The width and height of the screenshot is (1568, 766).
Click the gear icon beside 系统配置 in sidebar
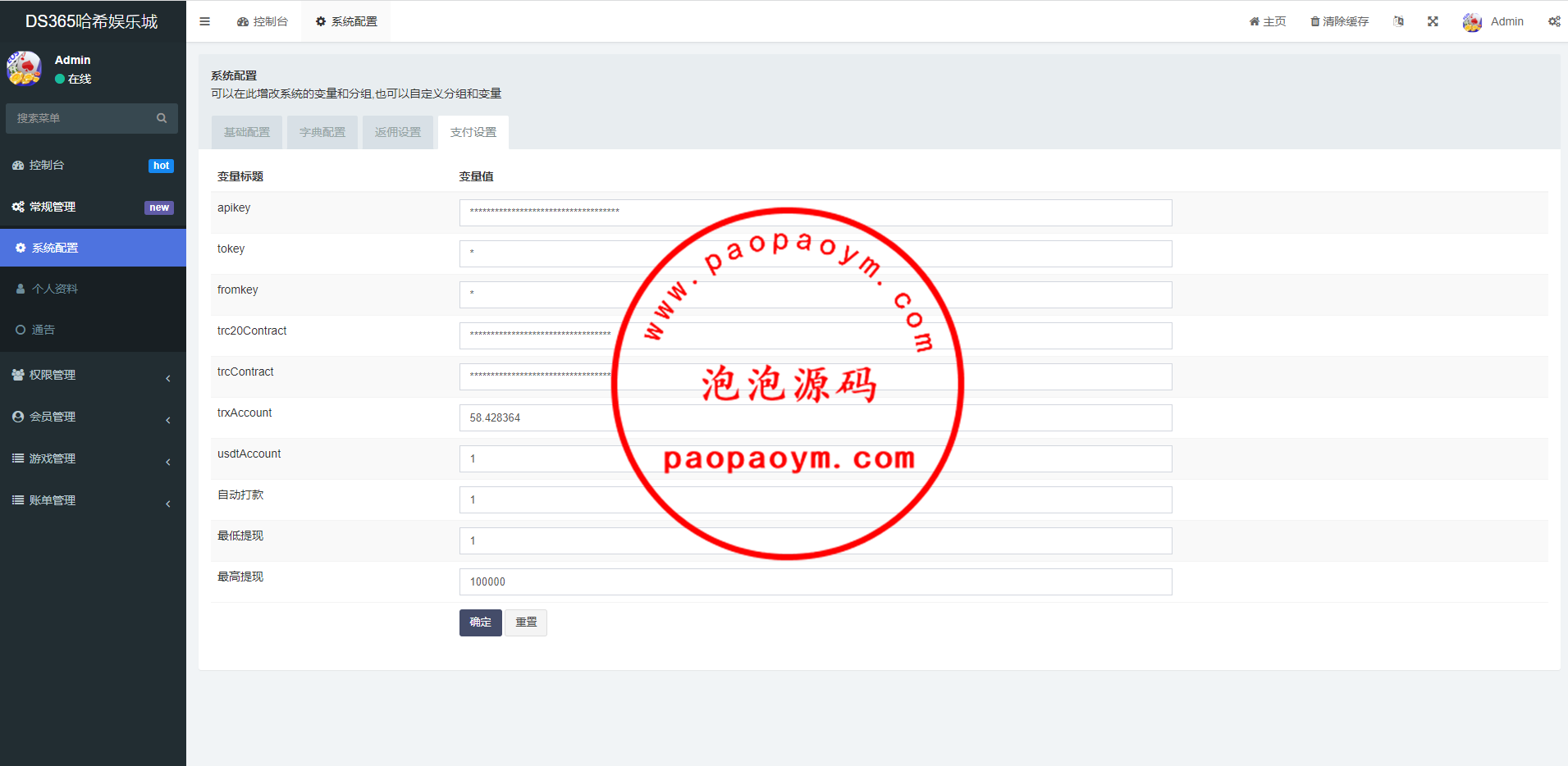21,248
